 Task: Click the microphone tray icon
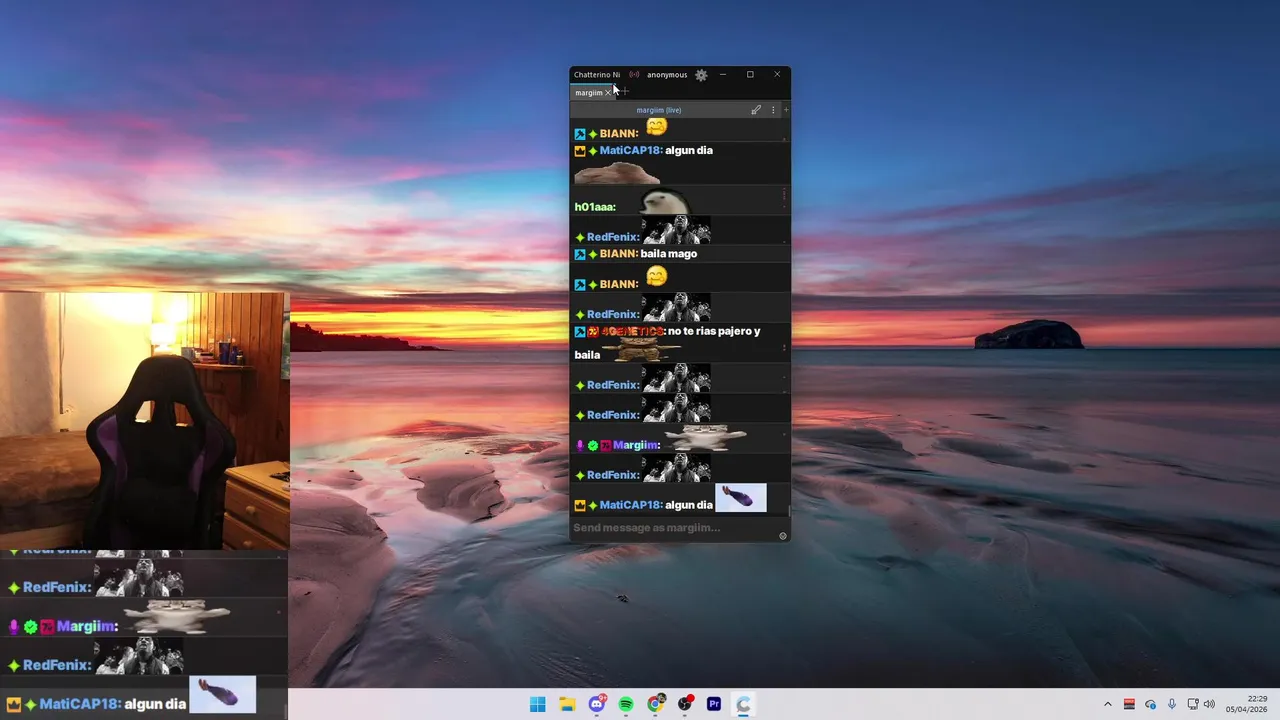1172,704
